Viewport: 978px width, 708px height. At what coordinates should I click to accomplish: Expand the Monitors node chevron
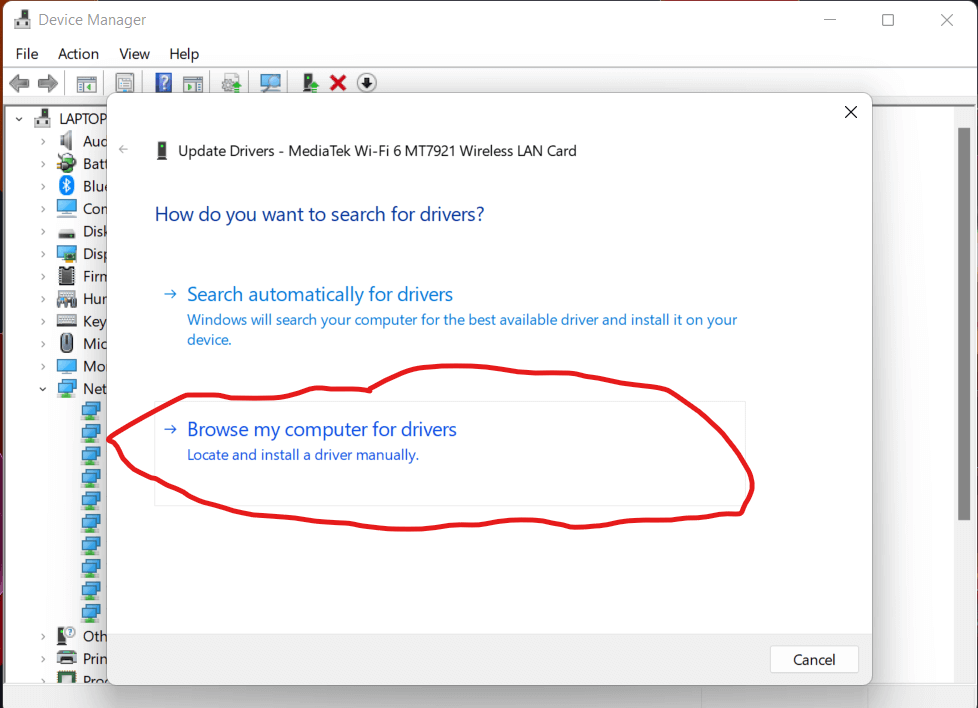click(42, 366)
